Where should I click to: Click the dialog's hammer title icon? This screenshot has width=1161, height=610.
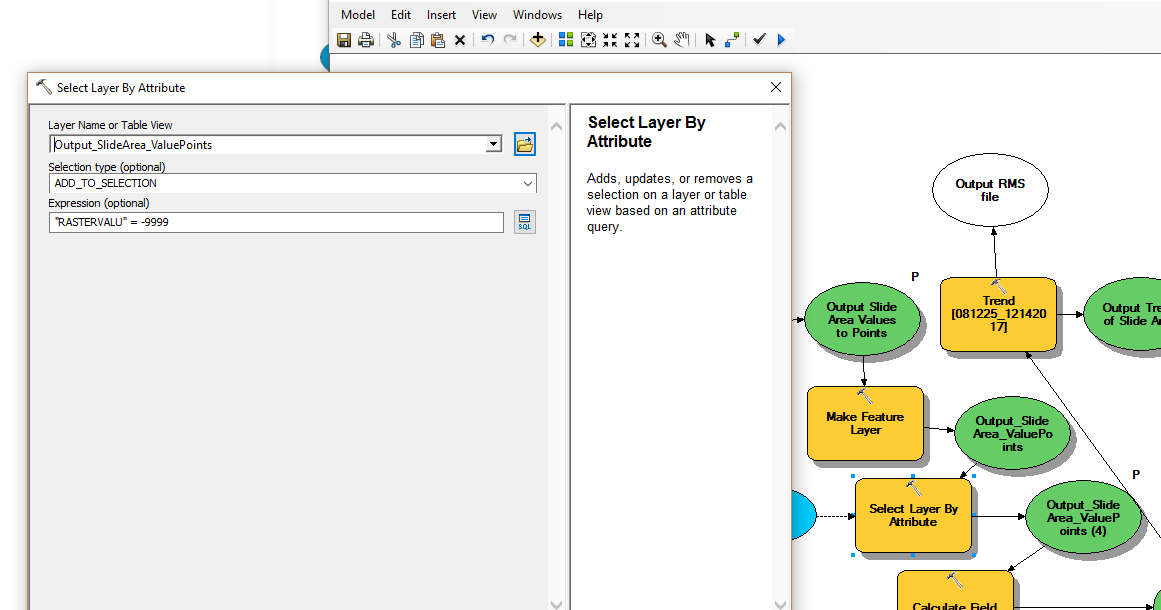coord(44,87)
